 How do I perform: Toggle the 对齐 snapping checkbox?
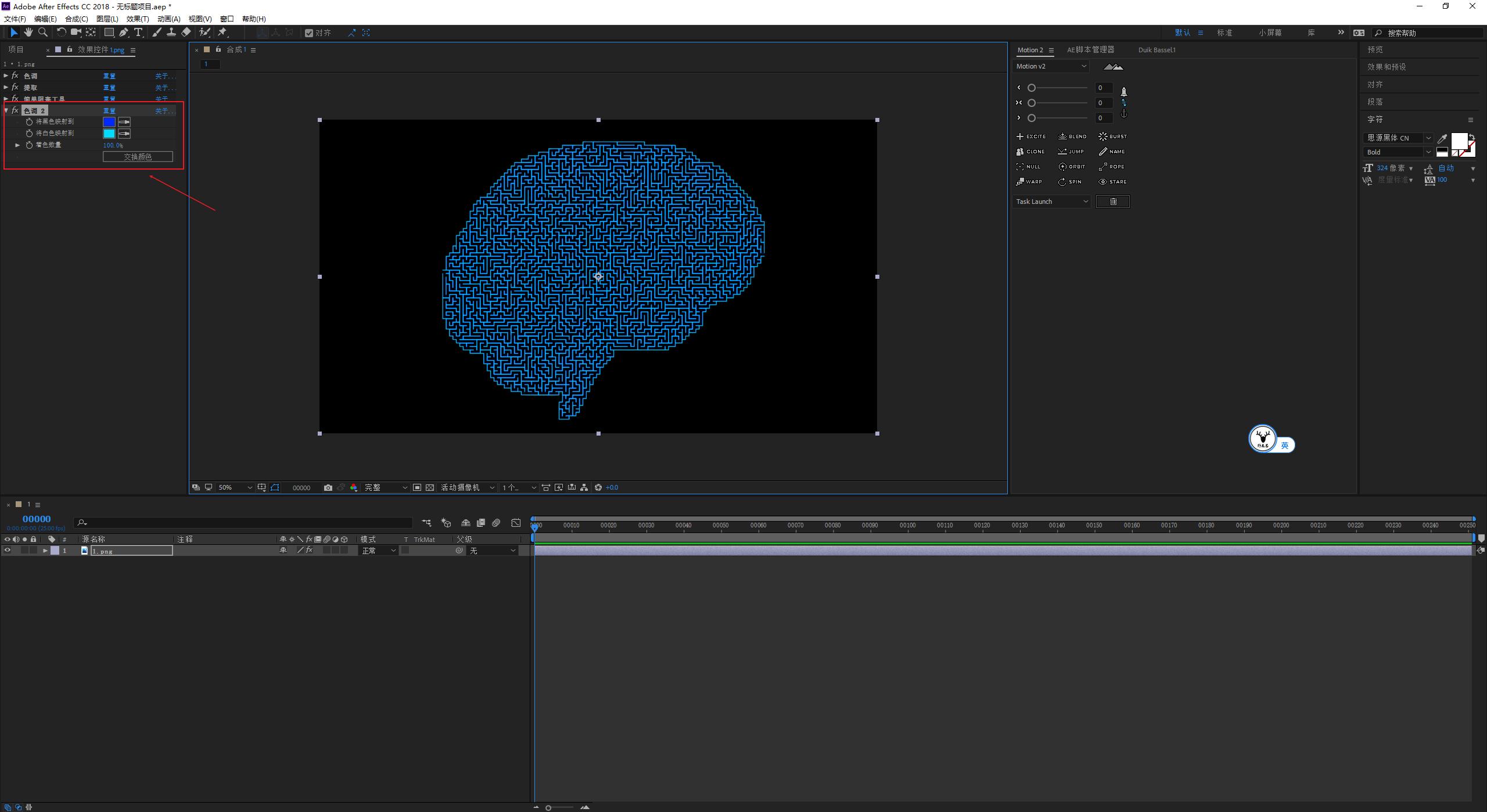[x=309, y=33]
